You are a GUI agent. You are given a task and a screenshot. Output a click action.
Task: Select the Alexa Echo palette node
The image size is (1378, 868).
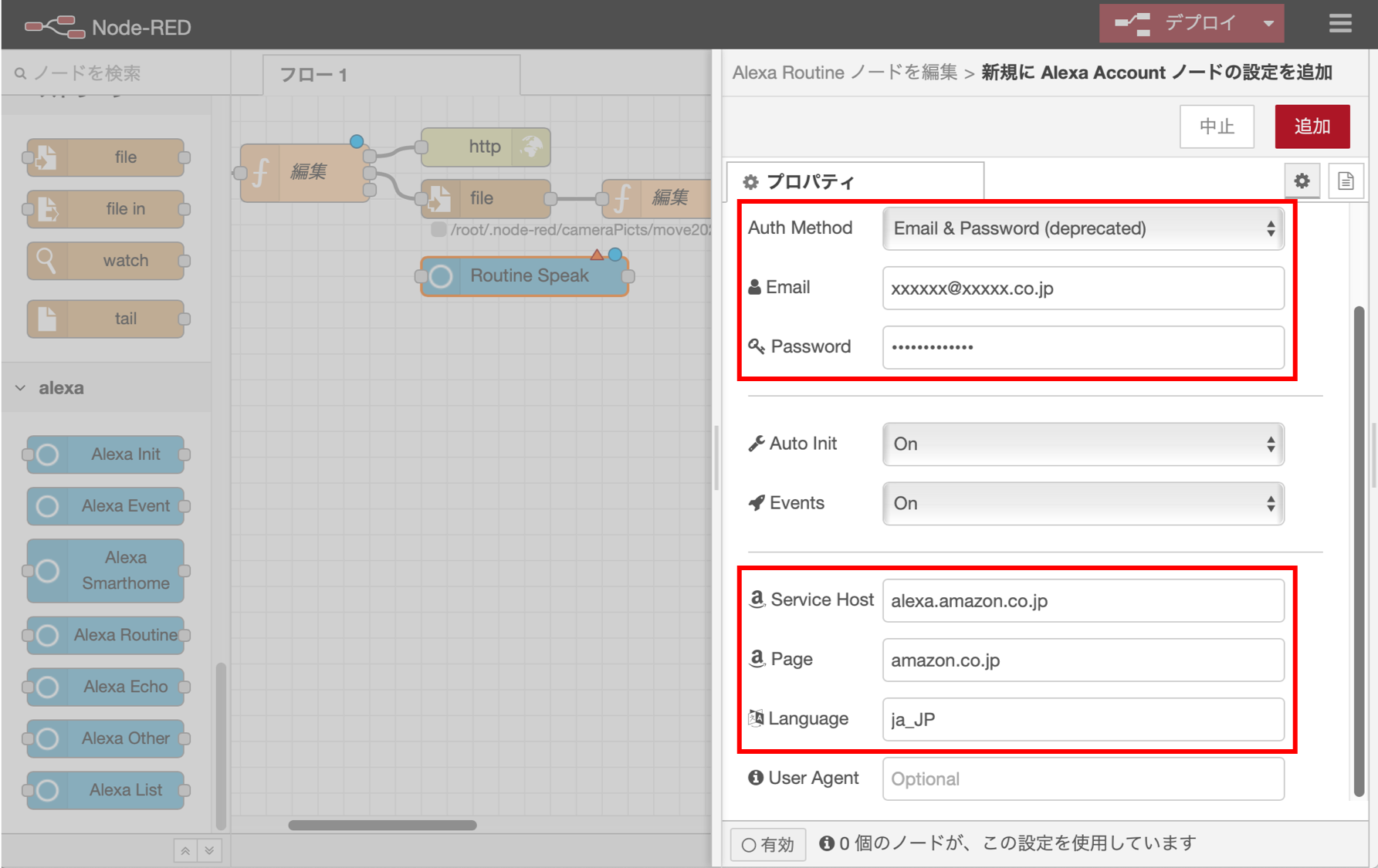click(107, 687)
